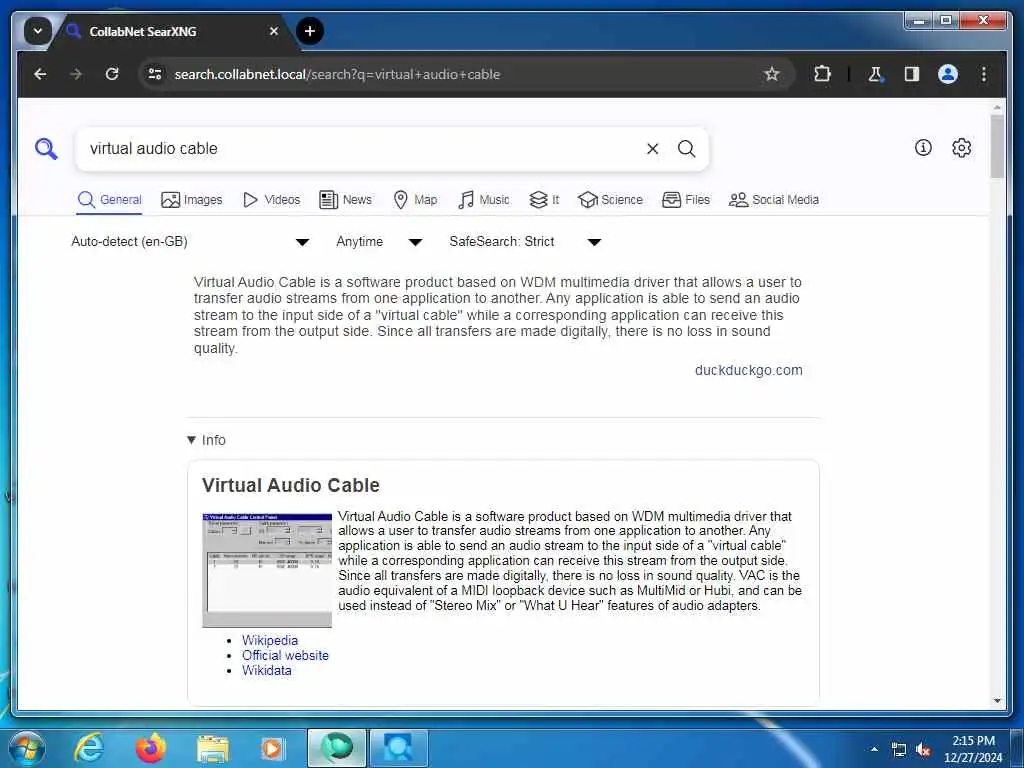Image resolution: width=1024 pixels, height=768 pixels.
Task: Open the Wikidata link
Action: pyautogui.click(x=266, y=671)
